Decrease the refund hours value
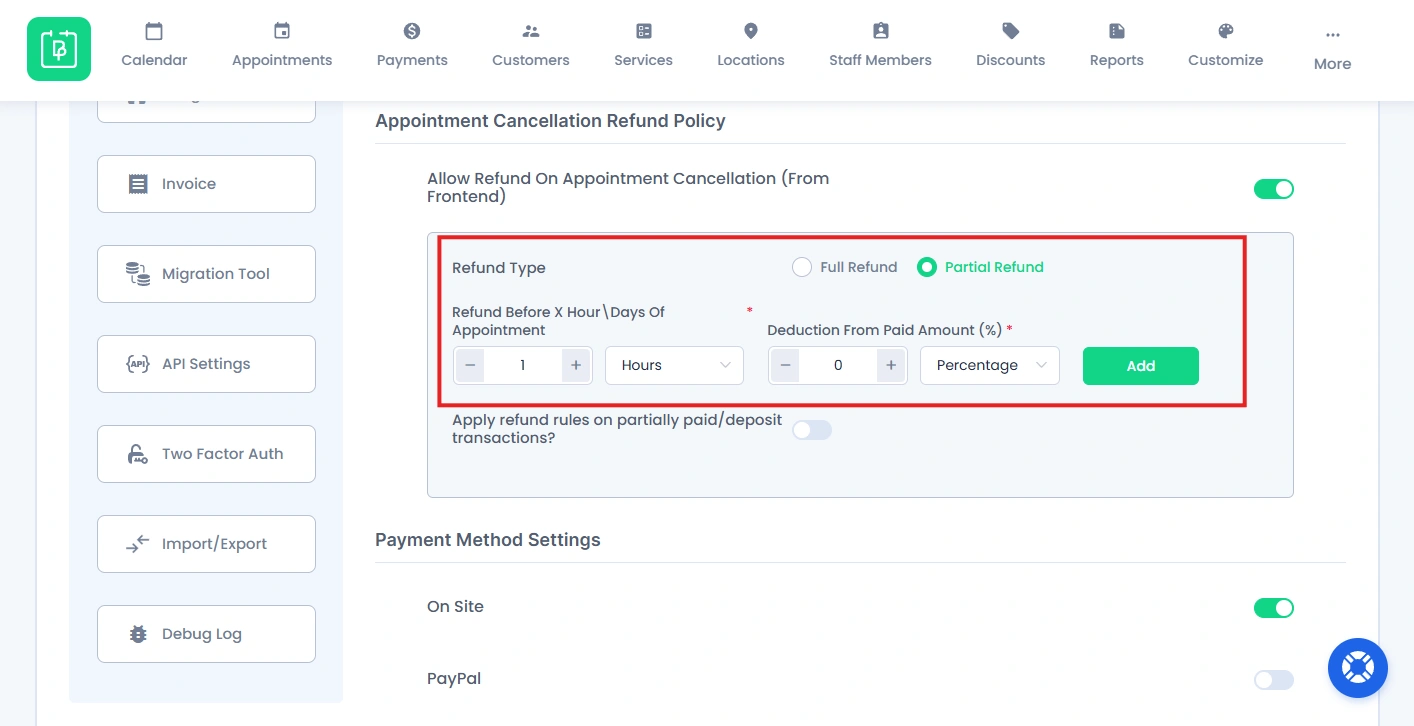1414x726 pixels. tap(470, 365)
